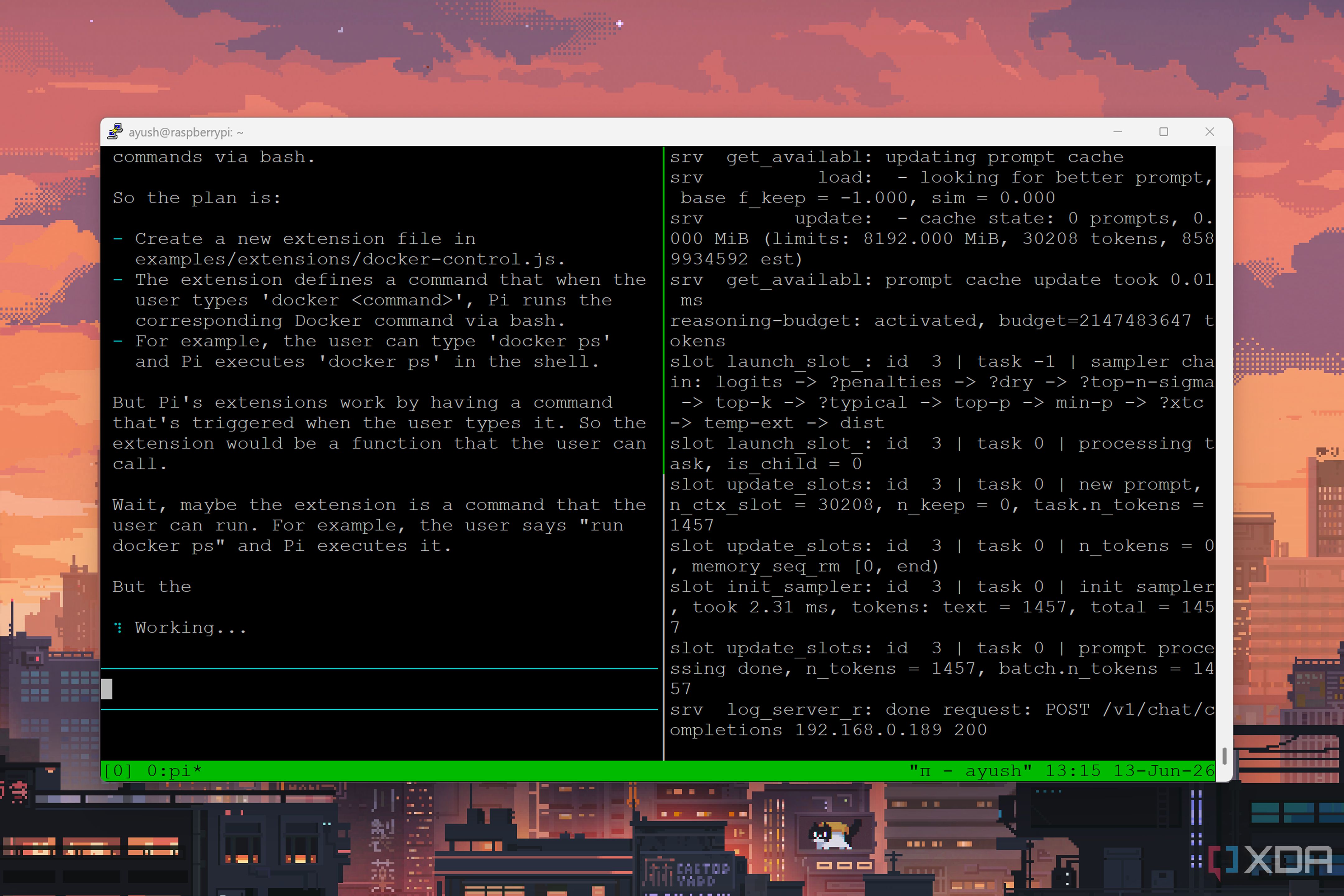Click the window title 'ayush@raspberrypi: ~'
Viewport: 1344px width, 896px height.
coord(186,132)
